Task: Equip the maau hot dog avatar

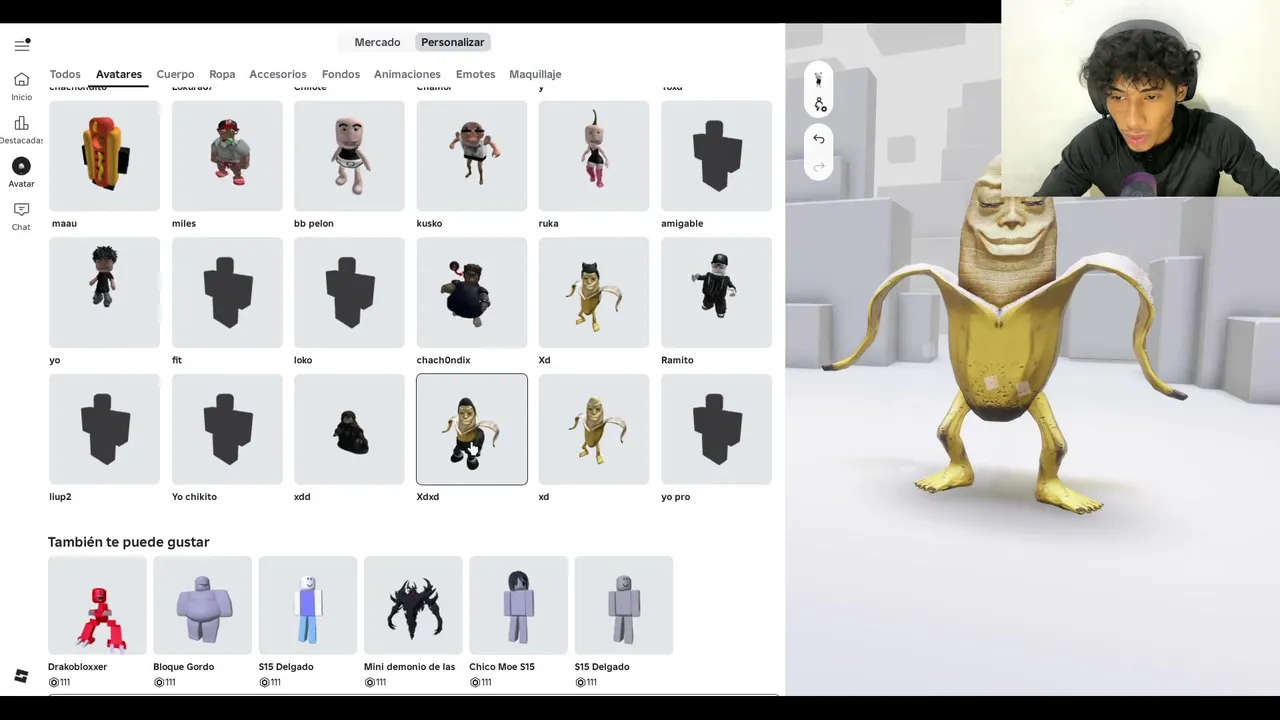Action: [104, 156]
